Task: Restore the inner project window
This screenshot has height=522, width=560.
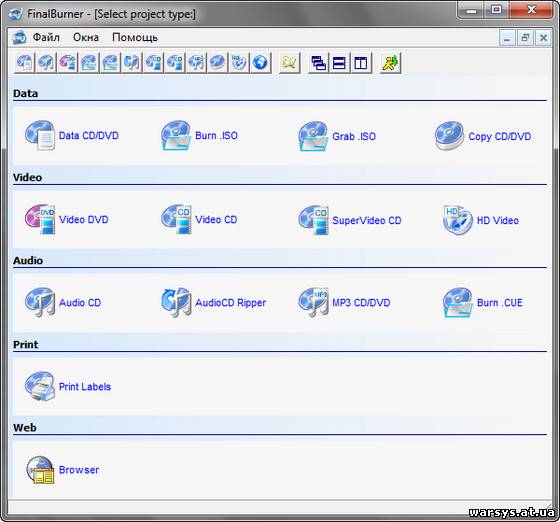Action: 525,37
